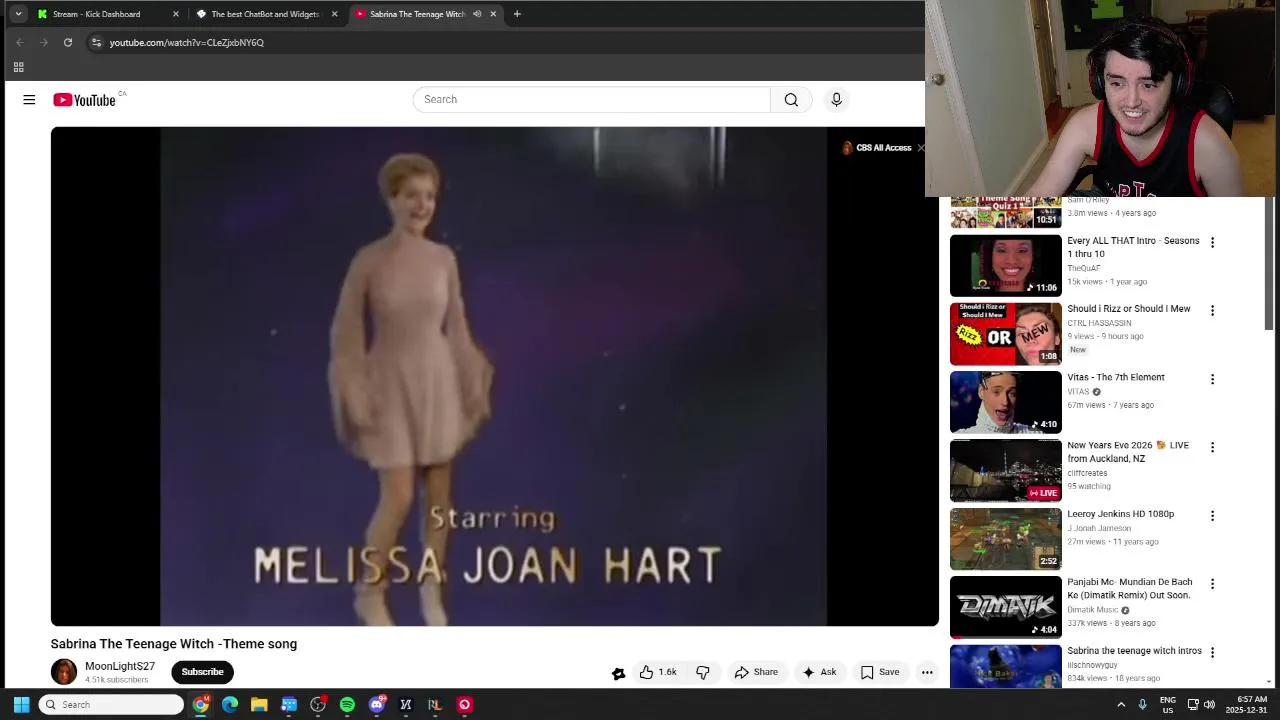
Task: Open options for Should i Rizz video
Action: 1212,310
